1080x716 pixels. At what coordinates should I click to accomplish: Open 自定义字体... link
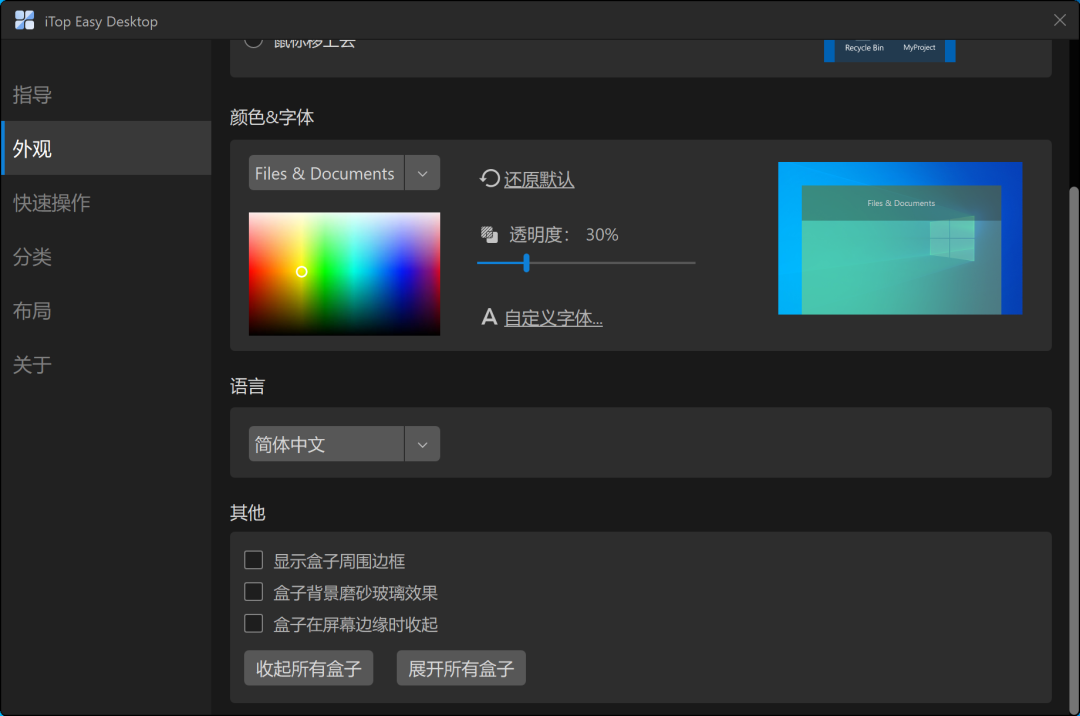tap(553, 318)
